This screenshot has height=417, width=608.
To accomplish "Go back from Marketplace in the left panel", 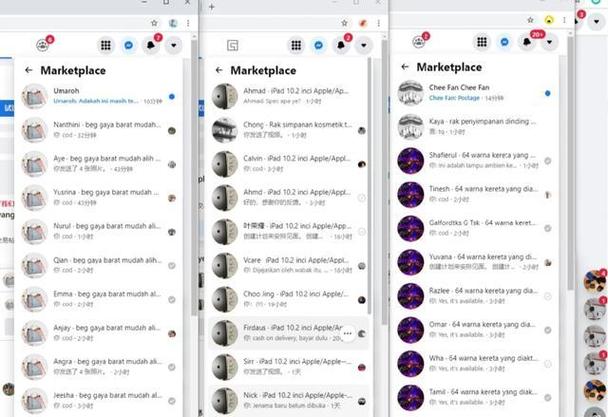I will pos(28,71).
